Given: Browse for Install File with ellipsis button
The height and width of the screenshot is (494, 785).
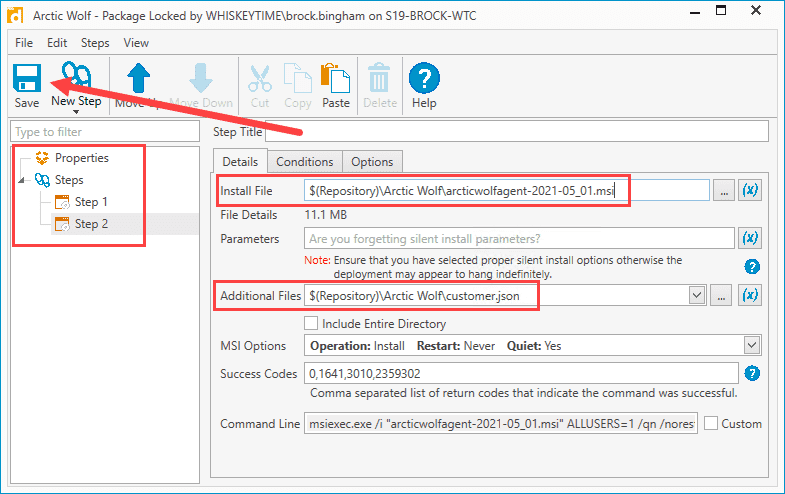Looking at the screenshot, I should (x=724, y=191).
